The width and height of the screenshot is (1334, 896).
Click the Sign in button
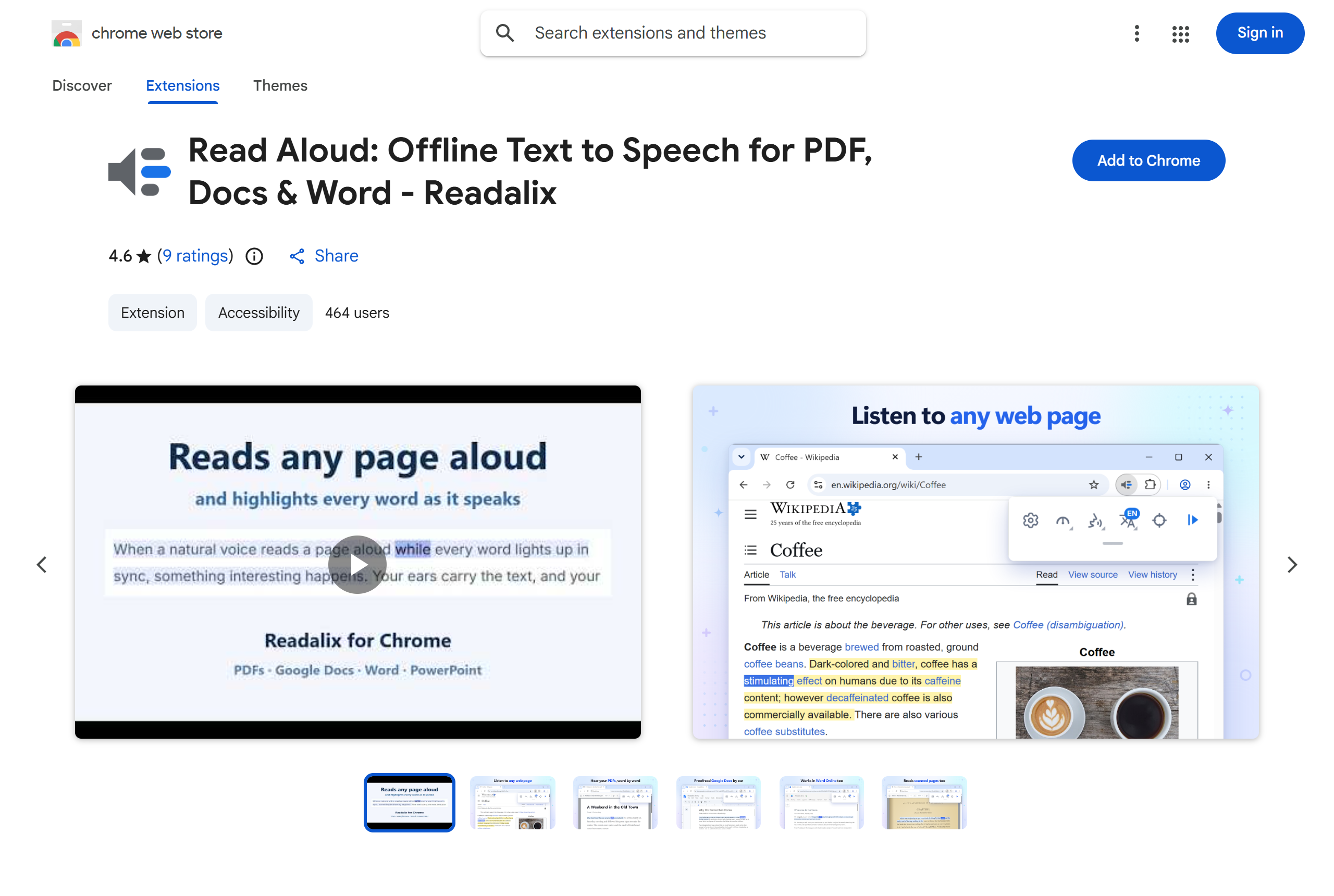(x=1259, y=33)
